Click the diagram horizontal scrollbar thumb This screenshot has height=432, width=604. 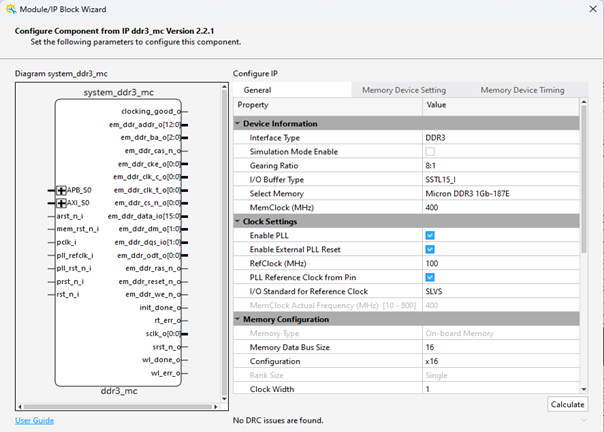click(x=118, y=406)
